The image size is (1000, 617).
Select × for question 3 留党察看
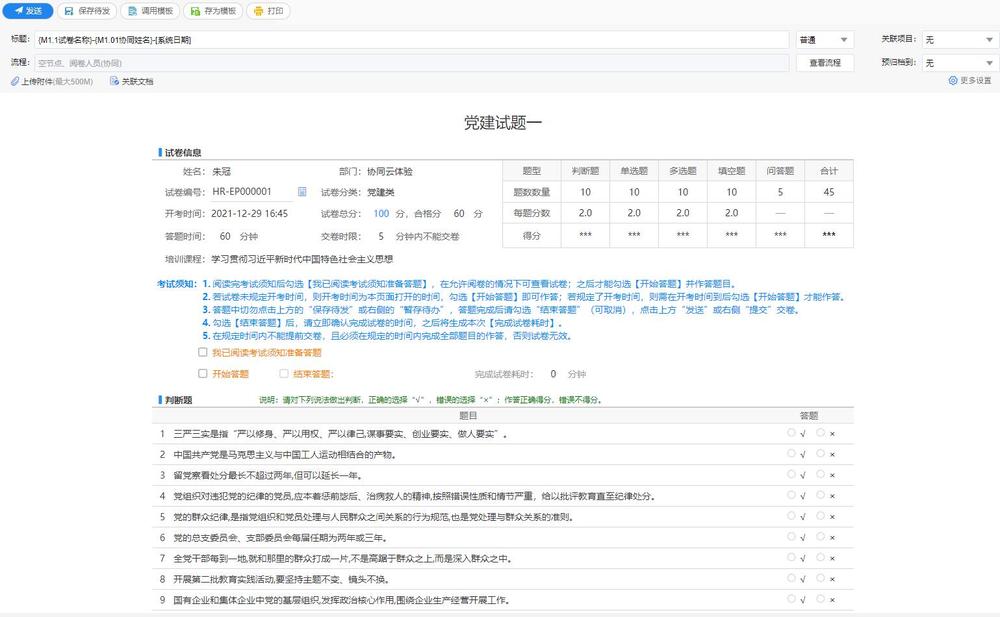click(820, 474)
